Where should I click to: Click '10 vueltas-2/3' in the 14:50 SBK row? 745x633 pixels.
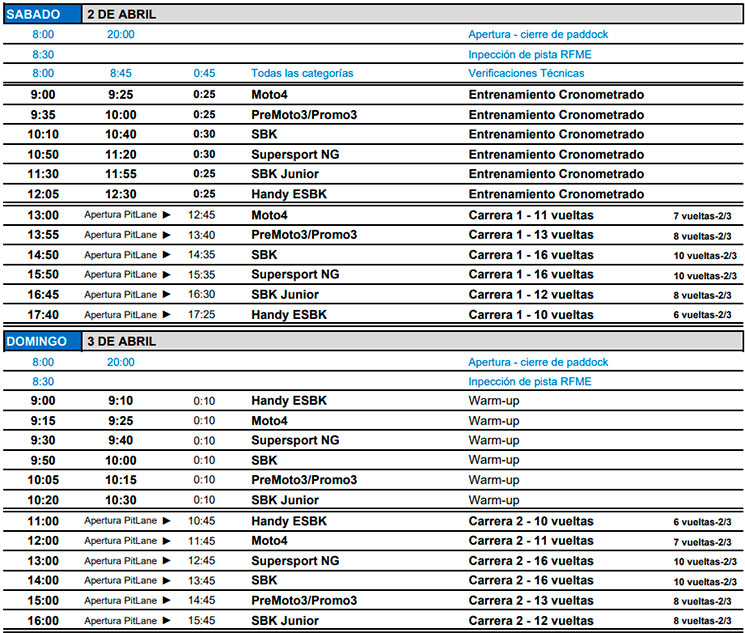pos(705,256)
